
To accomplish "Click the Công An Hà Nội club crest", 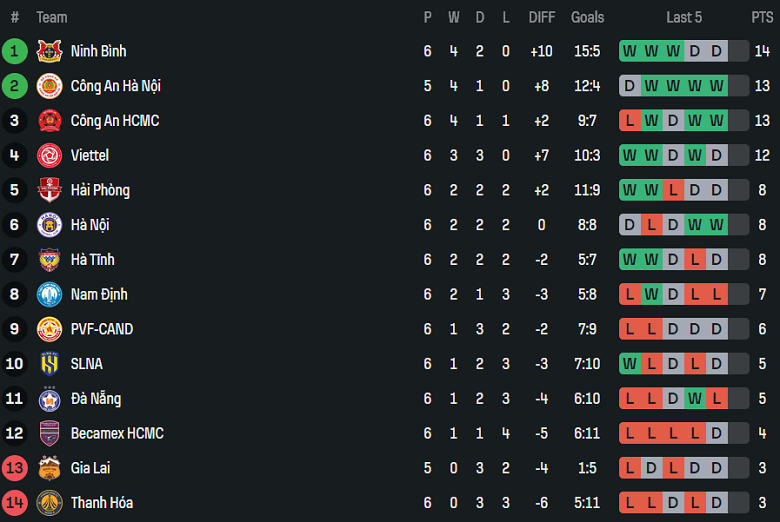I will point(49,86).
